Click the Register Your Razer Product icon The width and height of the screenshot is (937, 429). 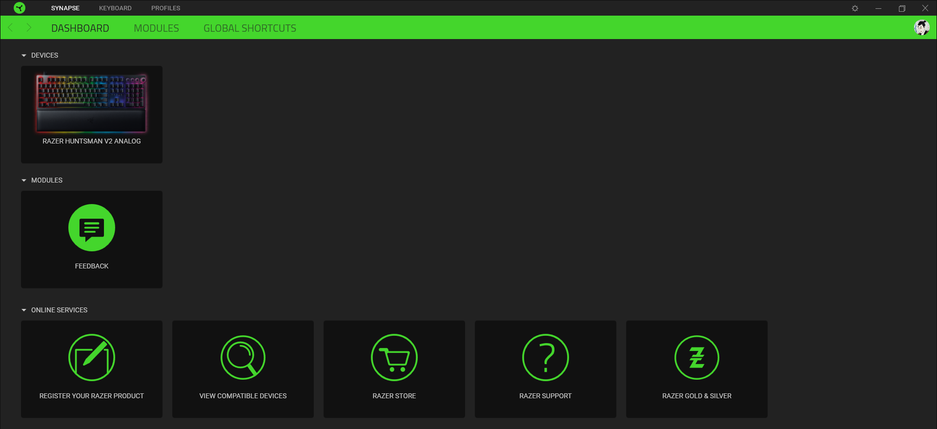click(91, 357)
